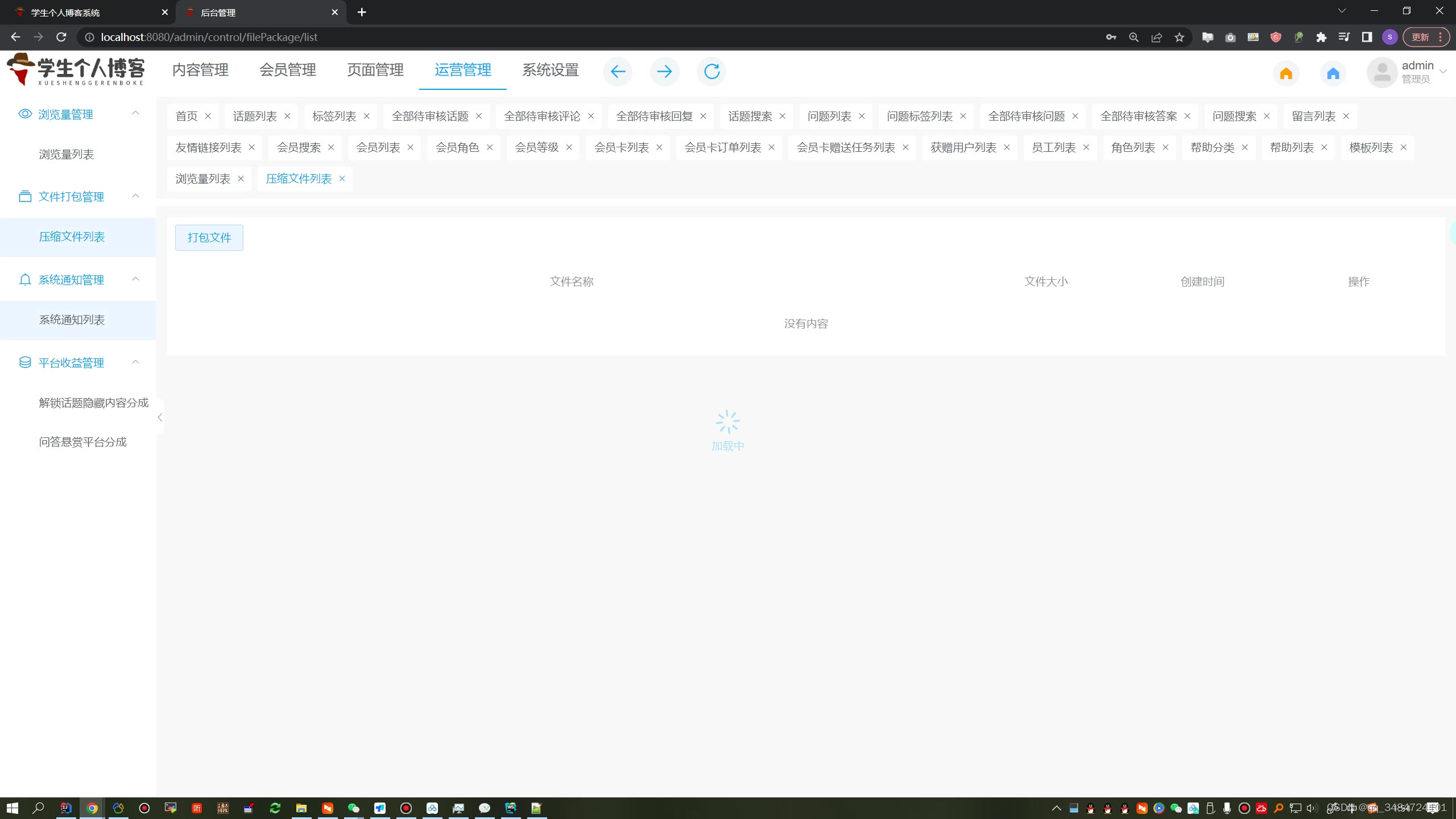Close the 模板列表 tab
Screen dimensions: 1456x819
click(x=1404, y=147)
